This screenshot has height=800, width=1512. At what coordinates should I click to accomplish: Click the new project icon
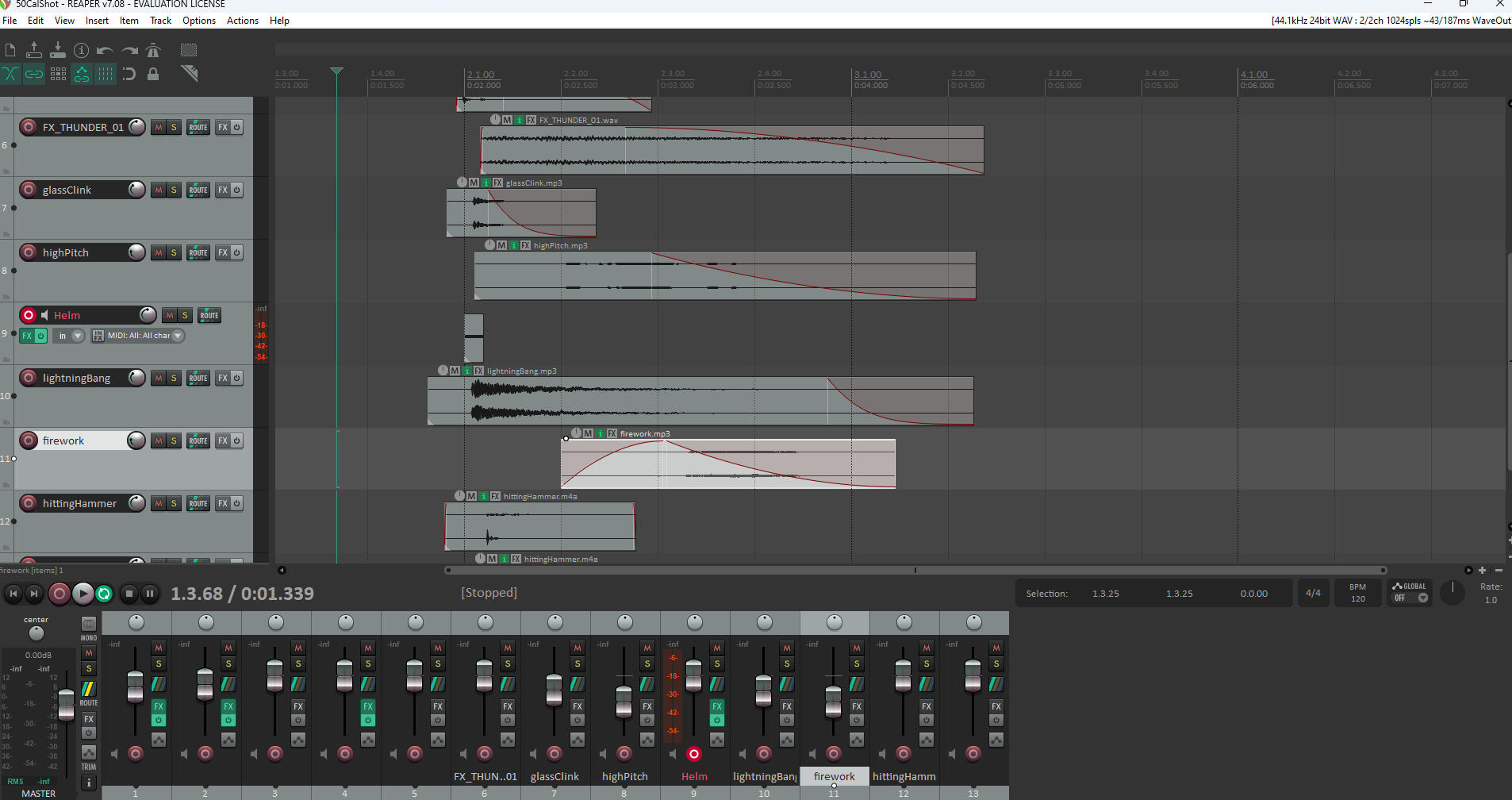10,51
